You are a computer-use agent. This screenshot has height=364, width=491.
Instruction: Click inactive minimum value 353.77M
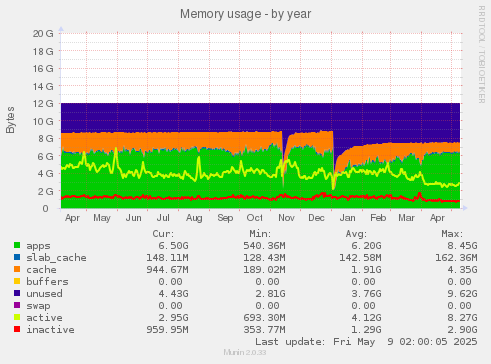tap(264, 330)
